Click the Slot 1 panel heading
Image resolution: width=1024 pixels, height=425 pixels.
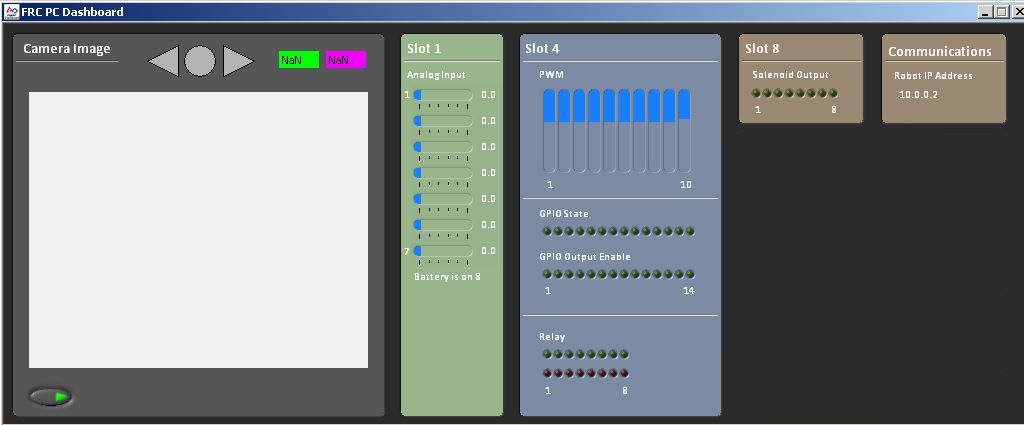click(x=424, y=49)
